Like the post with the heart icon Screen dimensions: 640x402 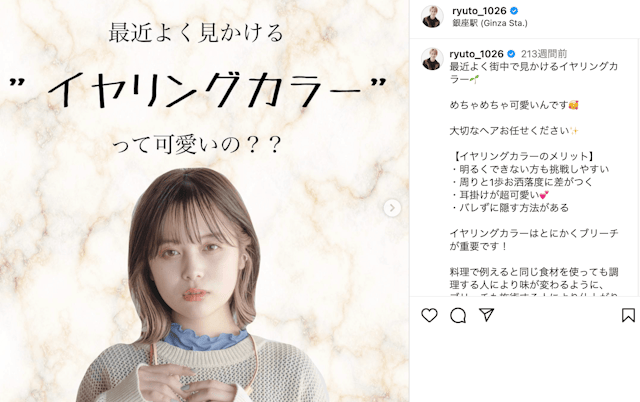(429, 315)
